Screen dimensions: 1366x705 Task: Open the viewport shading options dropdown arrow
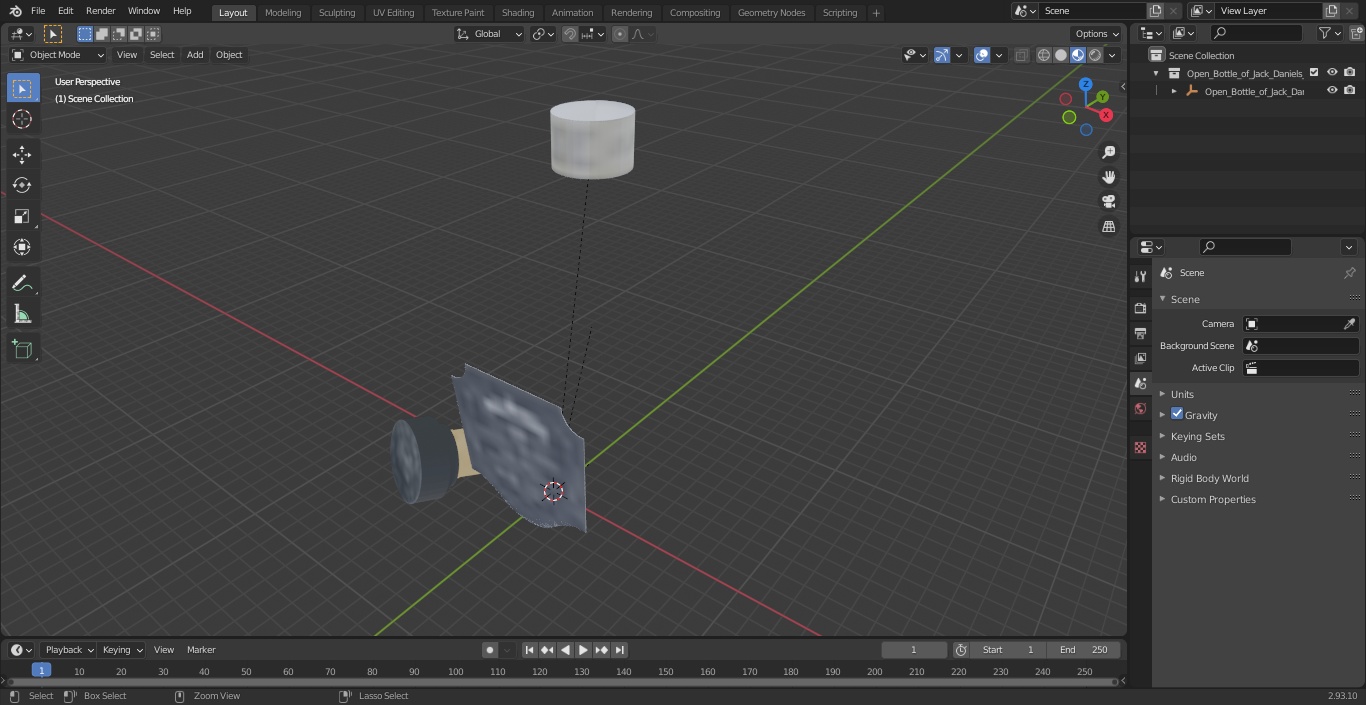[x=1112, y=55]
